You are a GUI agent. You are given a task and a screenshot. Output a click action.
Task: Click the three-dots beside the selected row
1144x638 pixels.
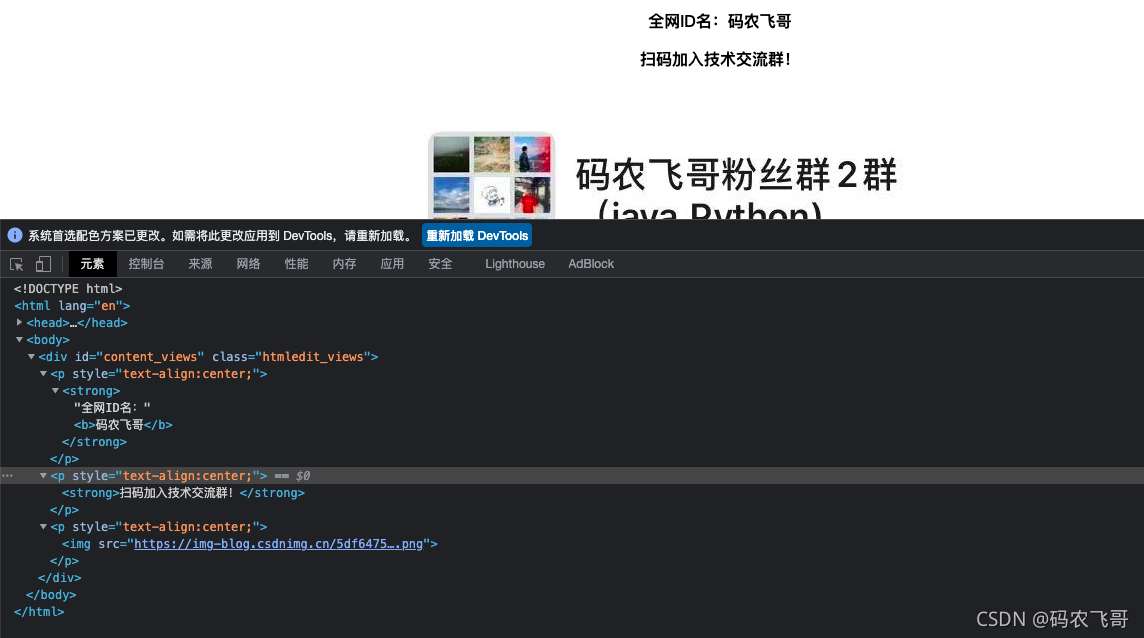7,476
